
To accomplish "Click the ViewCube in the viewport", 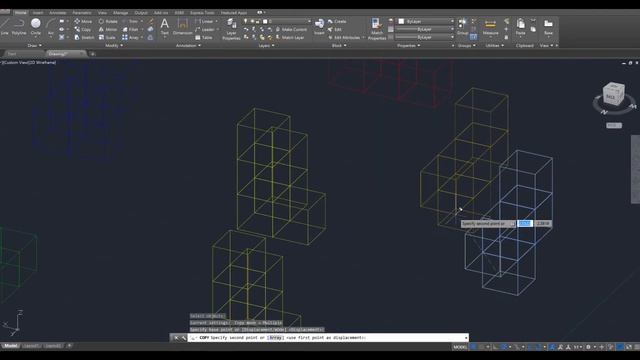I will coord(613,95).
